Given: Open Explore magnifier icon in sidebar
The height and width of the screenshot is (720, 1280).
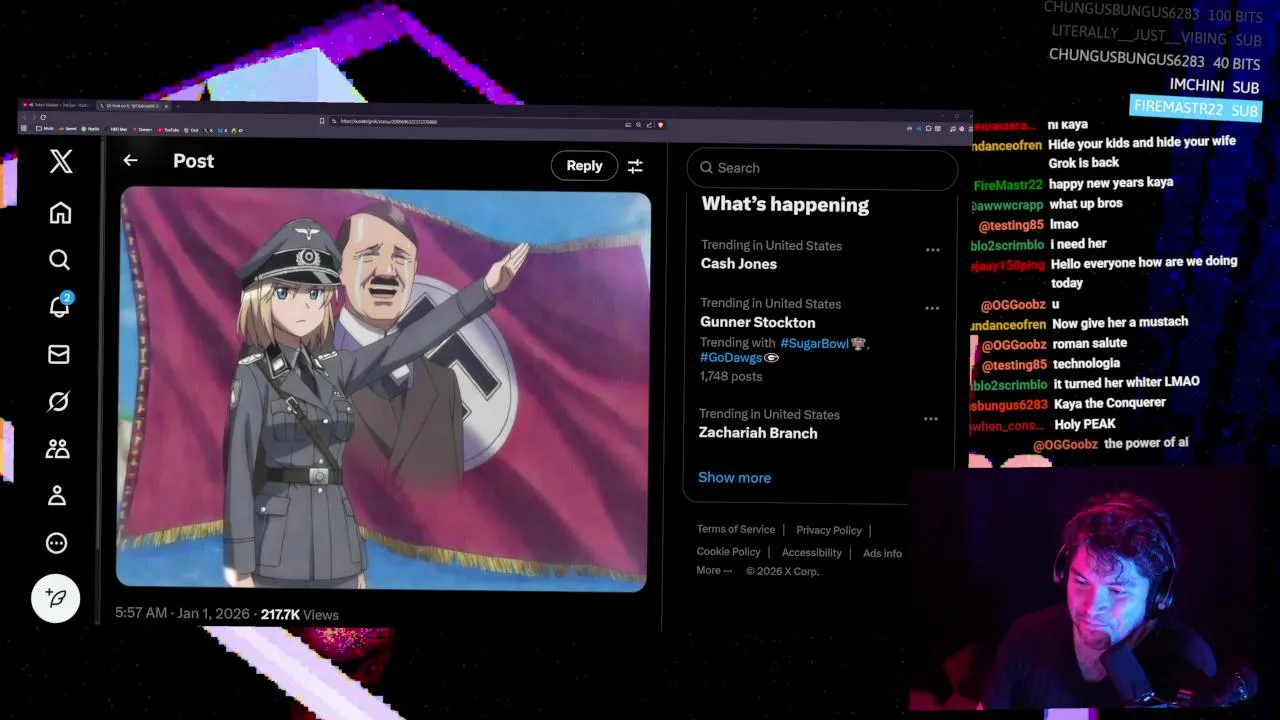Looking at the screenshot, I should [x=59, y=260].
